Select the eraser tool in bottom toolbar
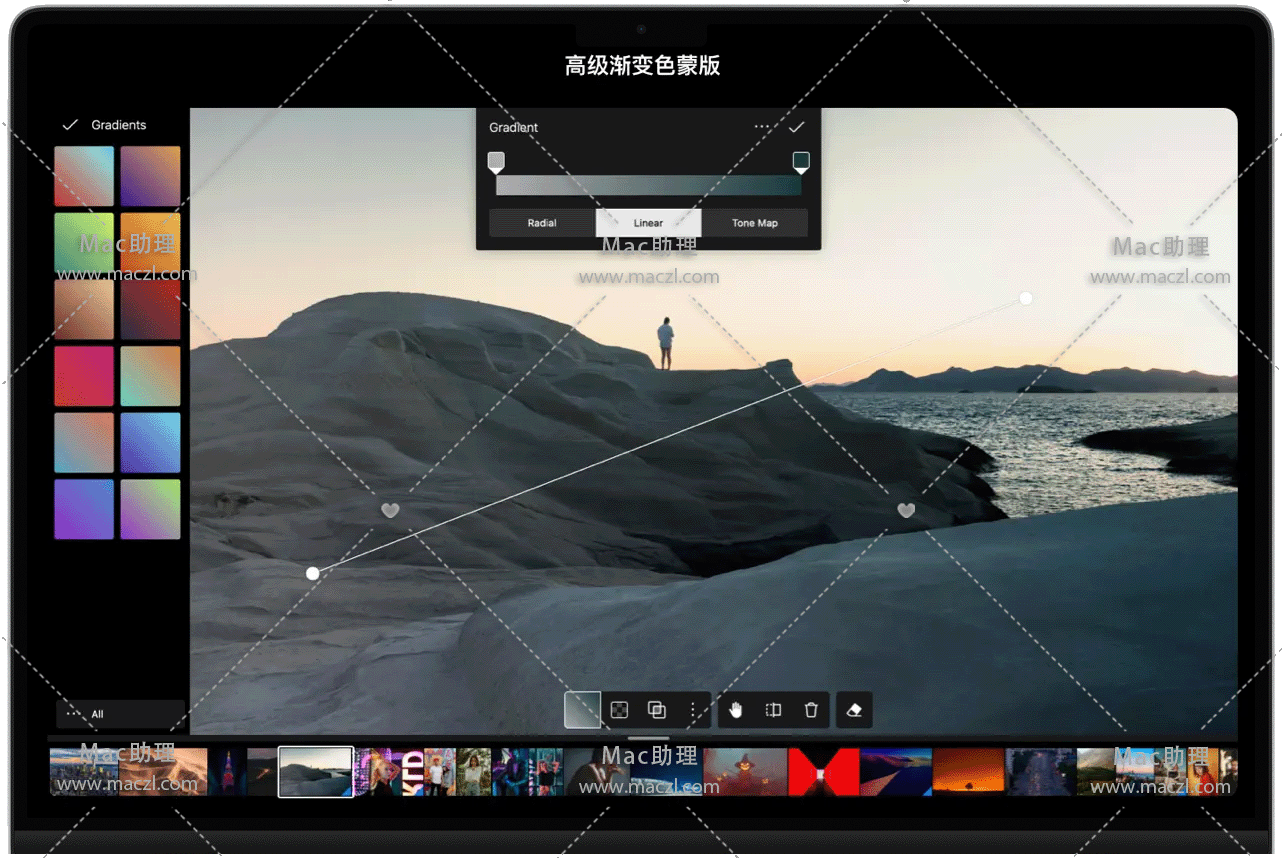Image resolution: width=1282 pixels, height=858 pixels. point(854,710)
